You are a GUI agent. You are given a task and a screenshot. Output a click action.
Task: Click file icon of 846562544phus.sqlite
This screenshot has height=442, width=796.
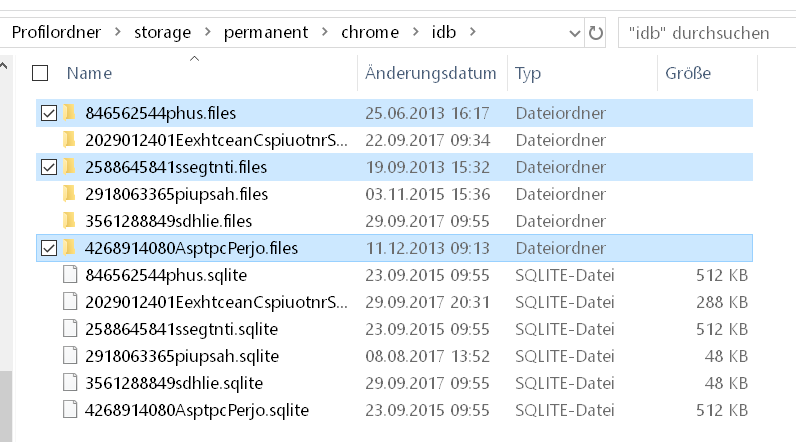(x=70, y=274)
